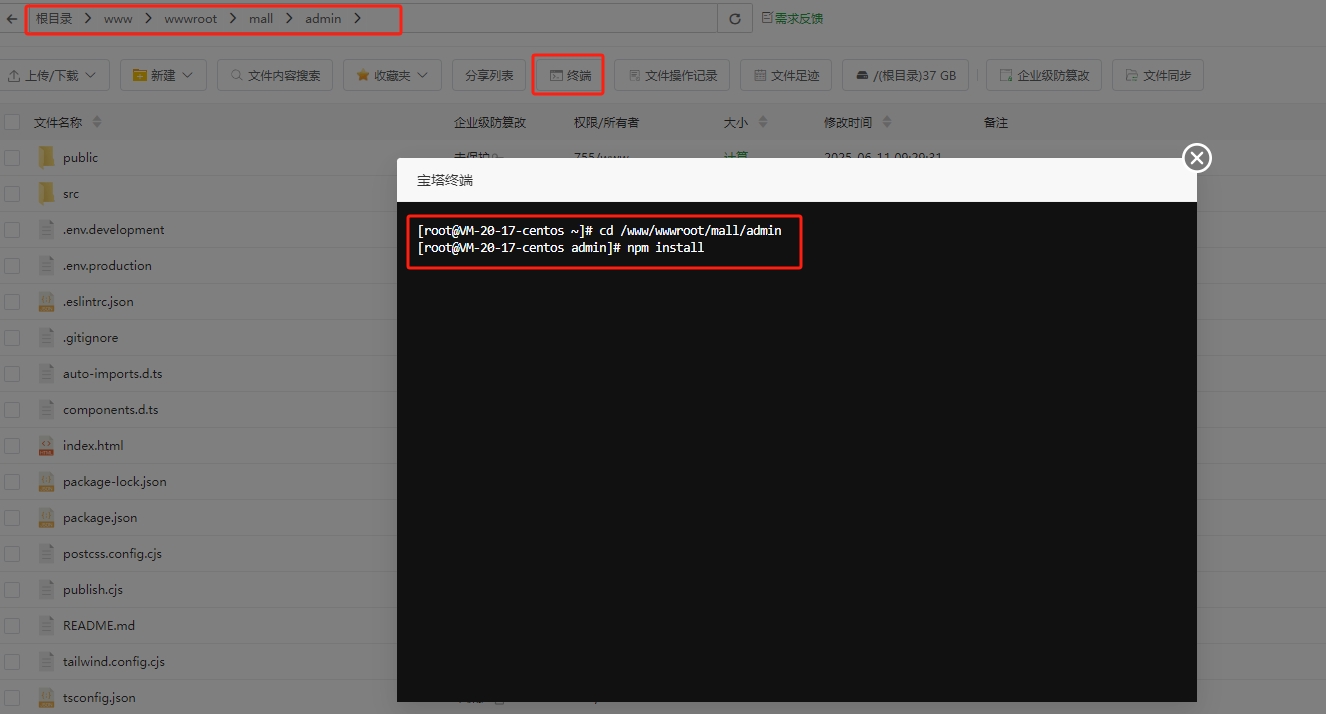Open the 终端 terminal button

568,75
